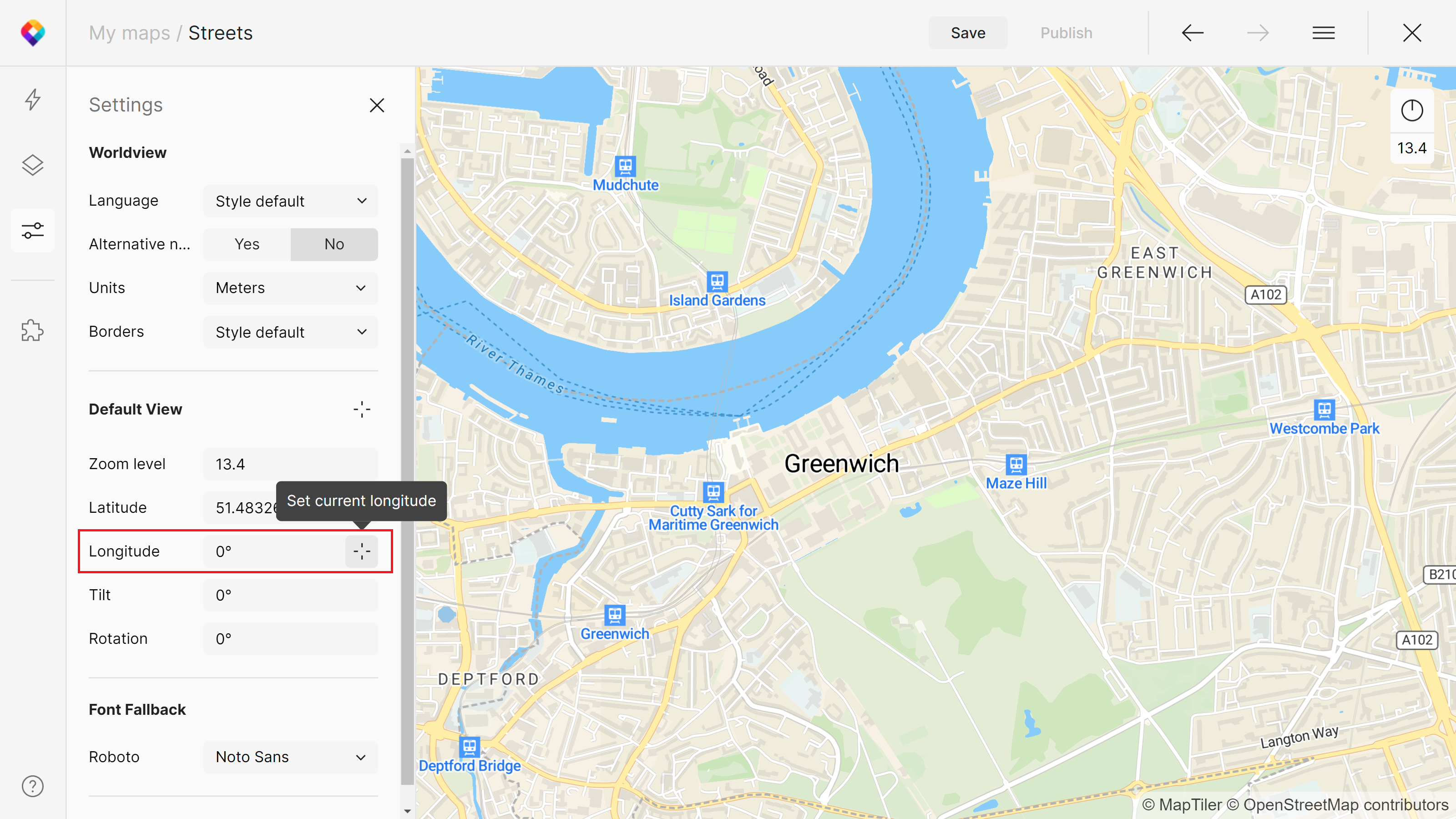Open the Units Meters dropdown
This screenshot has width=1456, height=819.
click(291, 288)
